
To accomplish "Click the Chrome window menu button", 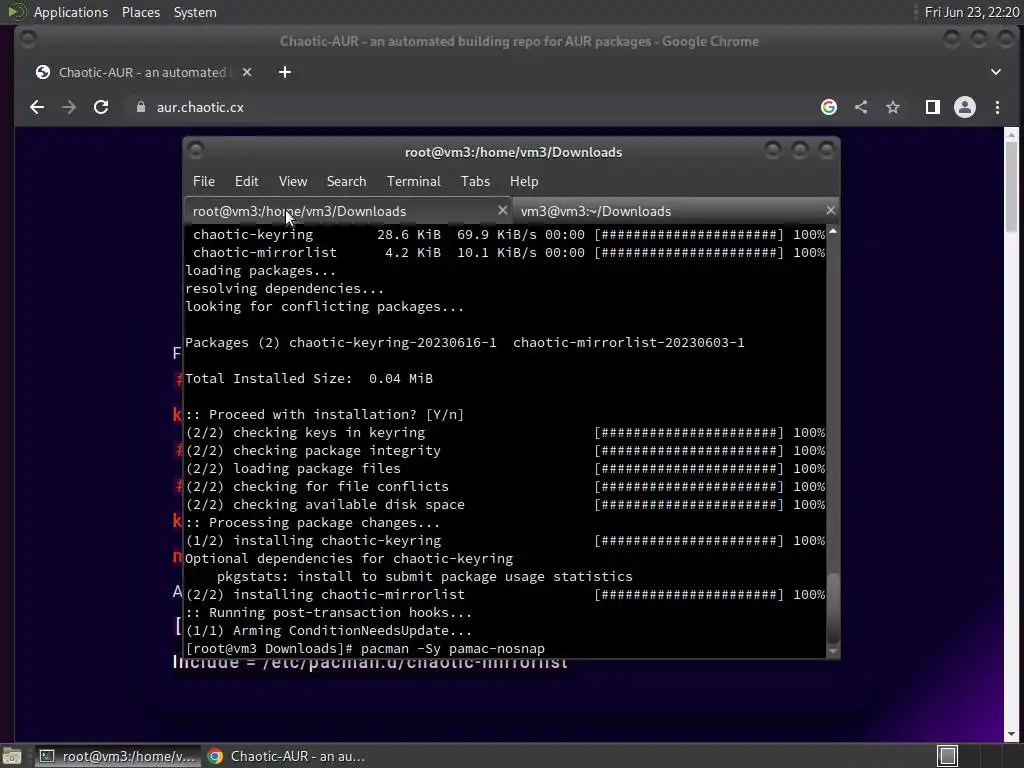I will [28, 40].
